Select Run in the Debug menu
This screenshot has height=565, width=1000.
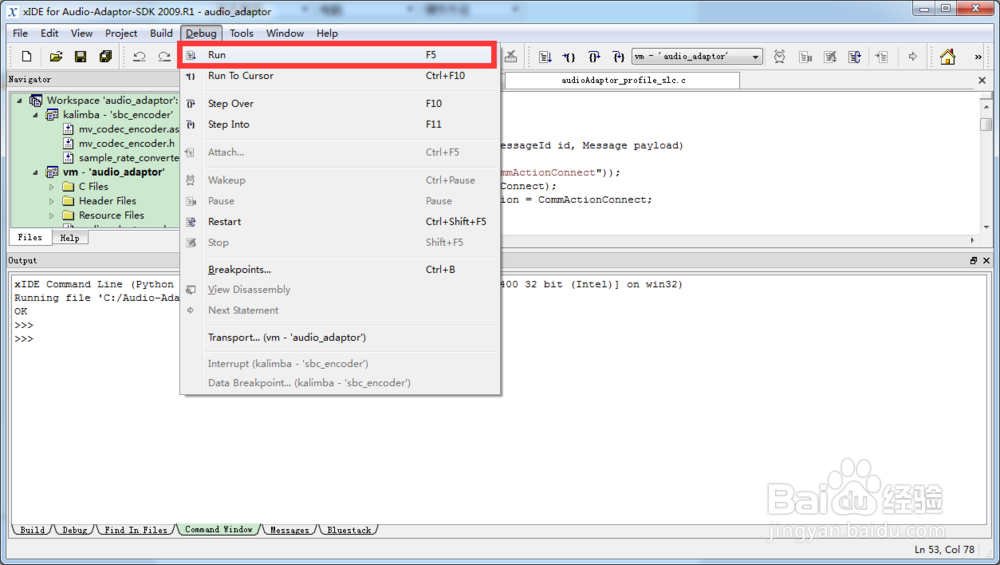coord(337,55)
